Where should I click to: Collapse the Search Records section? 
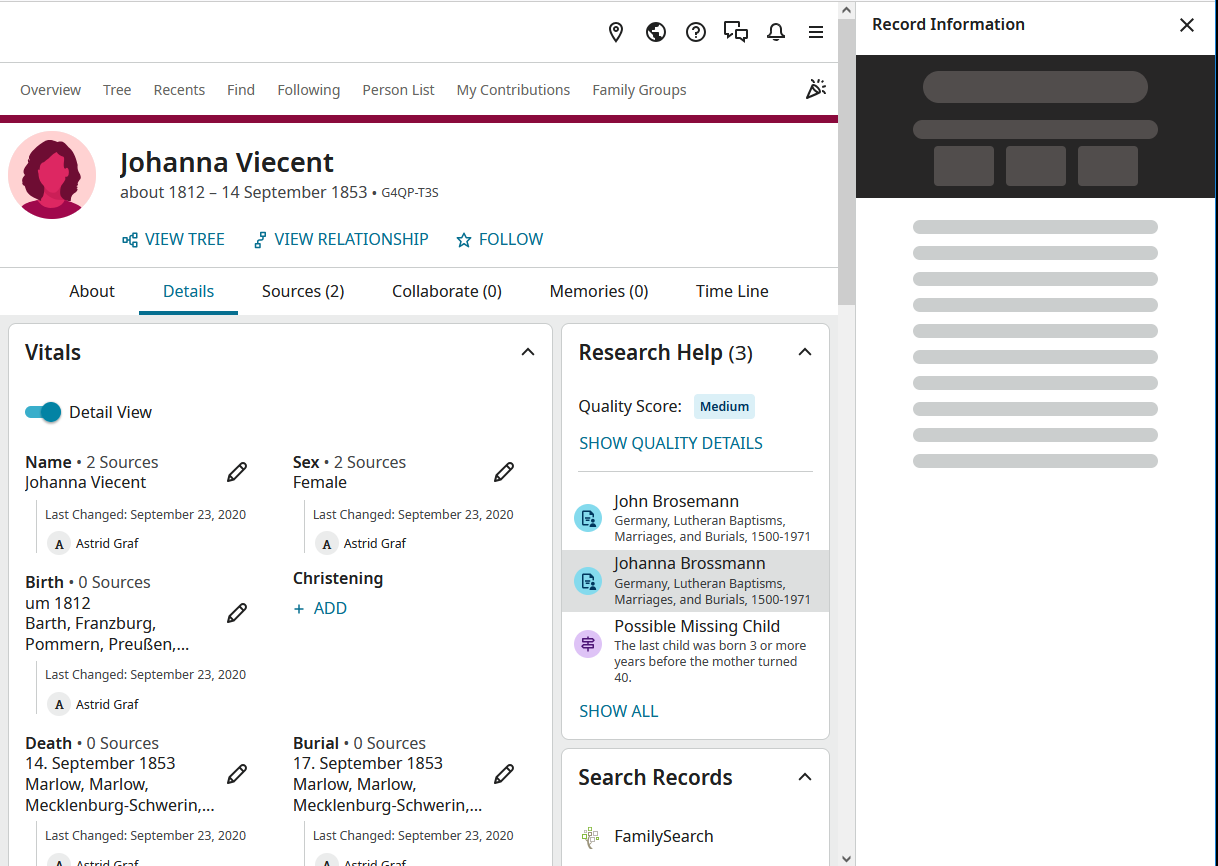805,777
